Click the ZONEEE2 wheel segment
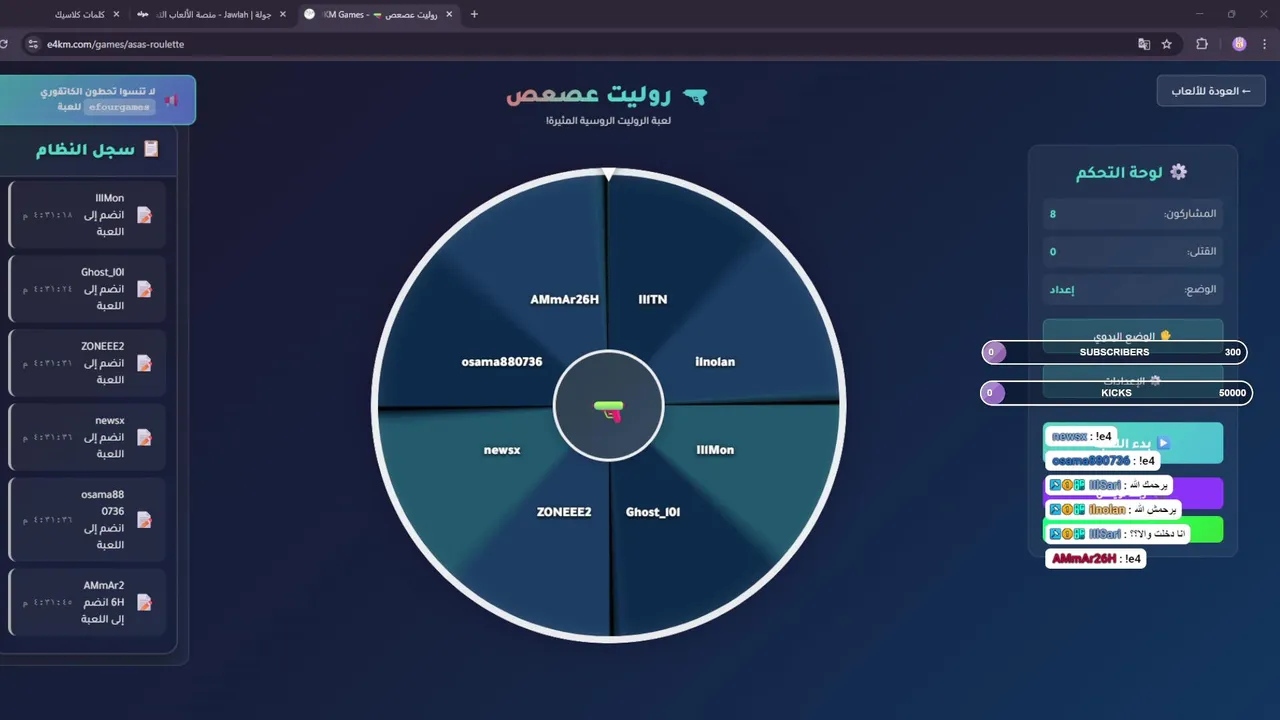This screenshot has height=720, width=1280. tap(564, 512)
